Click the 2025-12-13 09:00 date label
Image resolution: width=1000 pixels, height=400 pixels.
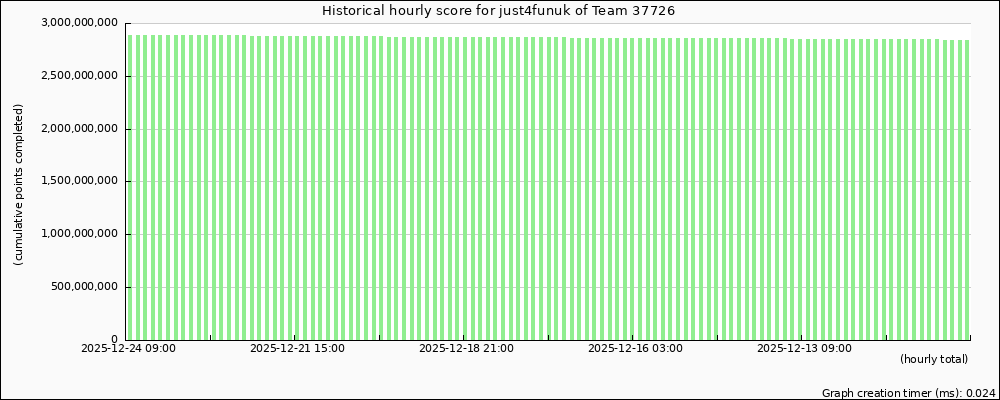804,349
